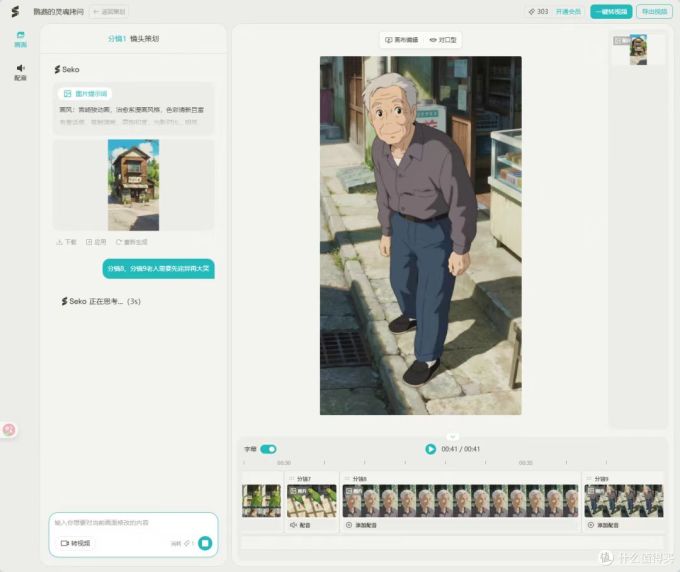680x572 pixels.
Task: Click the project title text in header
Action: pos(59,12)
